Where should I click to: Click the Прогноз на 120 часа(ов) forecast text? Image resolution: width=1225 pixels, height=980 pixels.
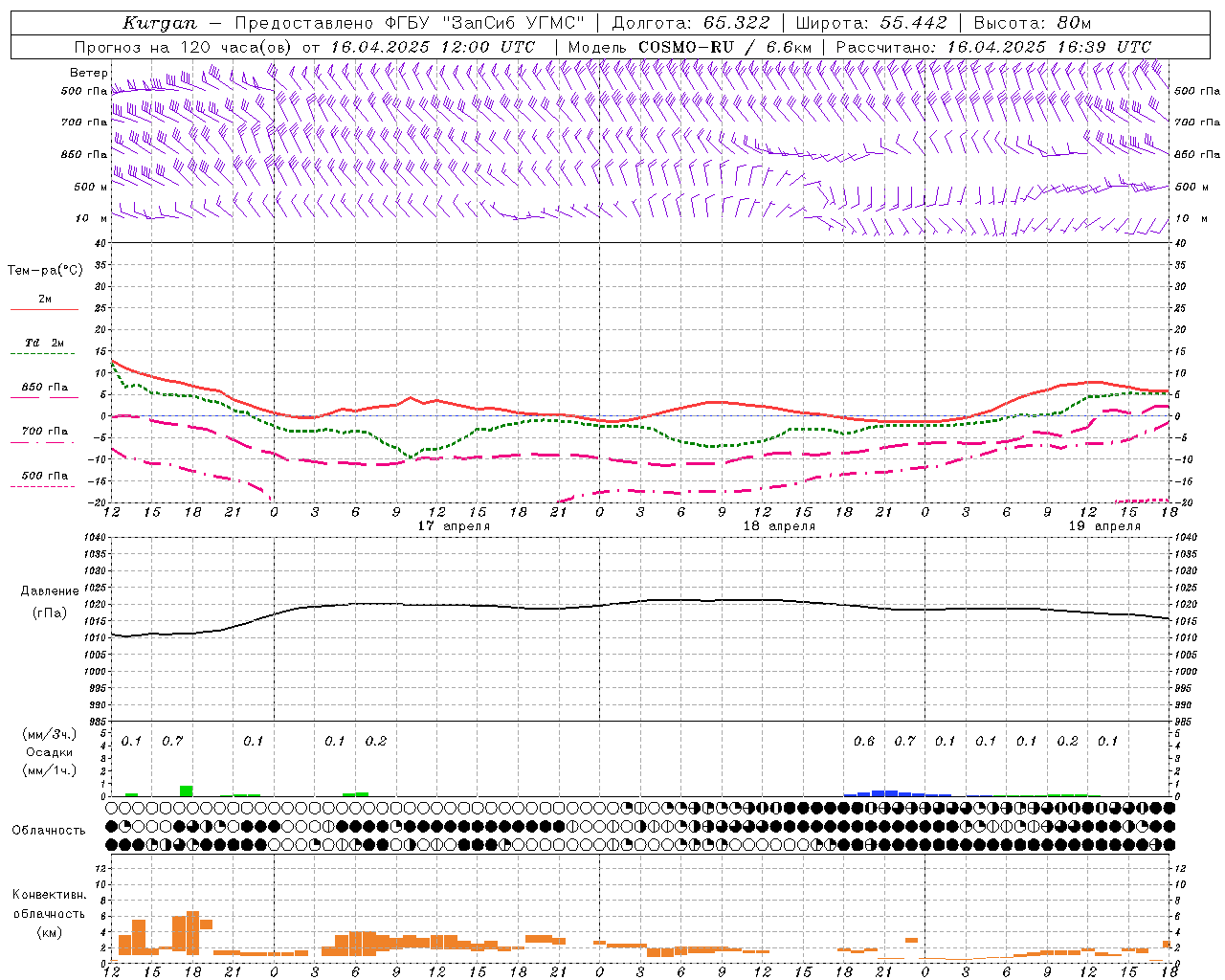point(185,47)
